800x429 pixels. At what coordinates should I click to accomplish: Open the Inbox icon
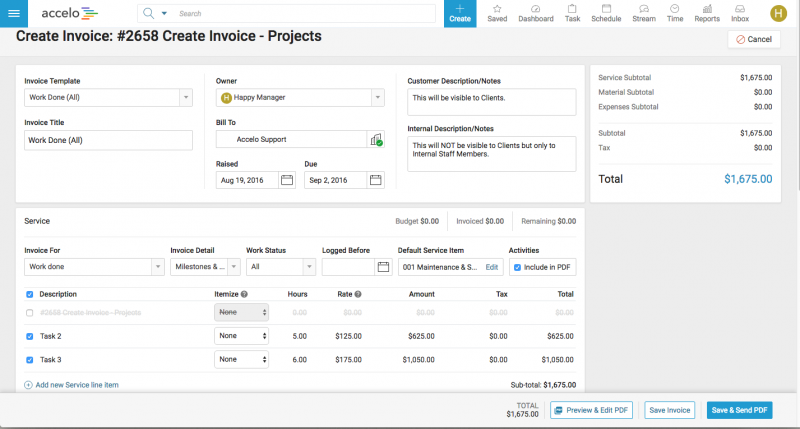click(740, 13)
